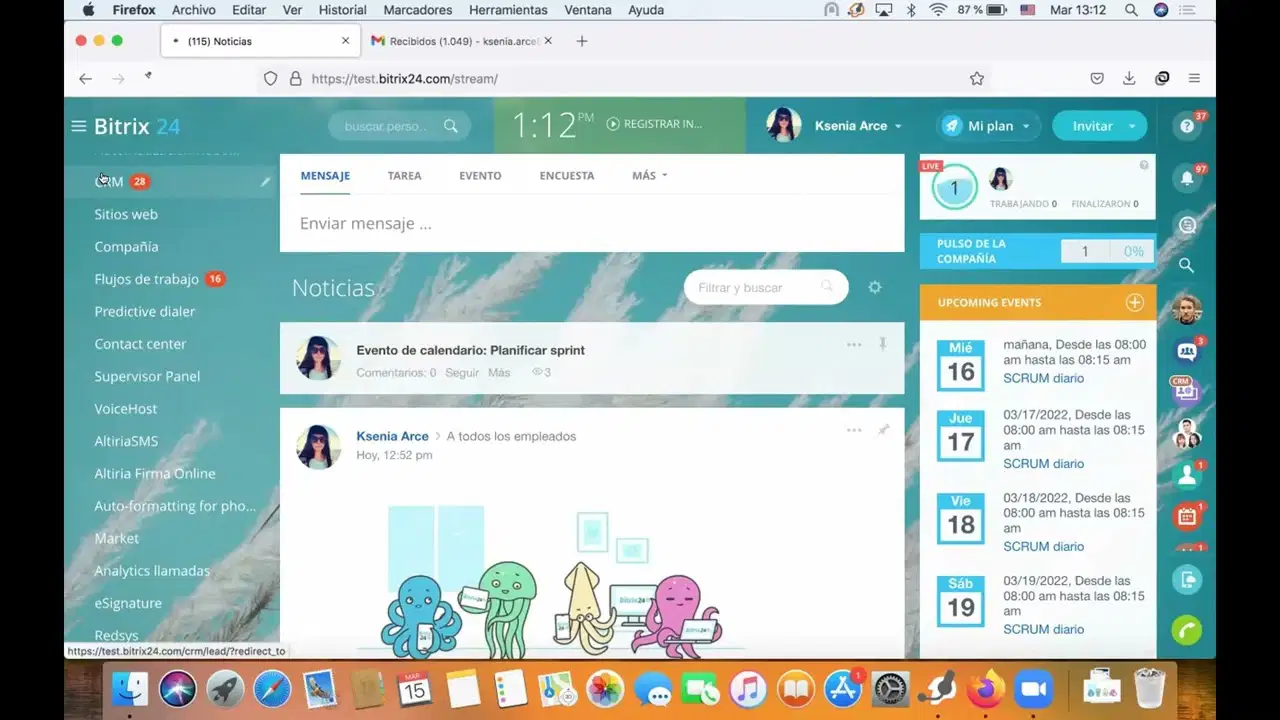1280x720 pixels.
Task: Open SCRUM diario event for Mié 16
Action: pos(1043,378)
